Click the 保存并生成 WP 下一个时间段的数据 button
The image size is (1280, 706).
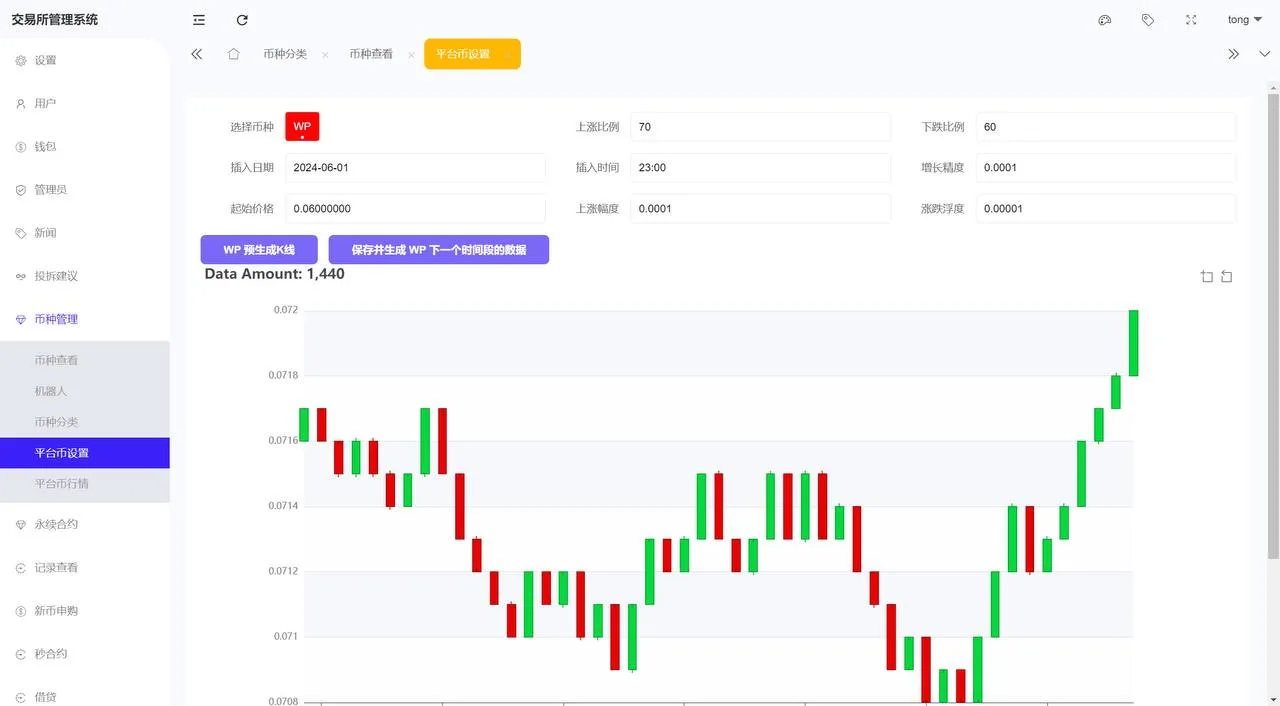[438, 250]
